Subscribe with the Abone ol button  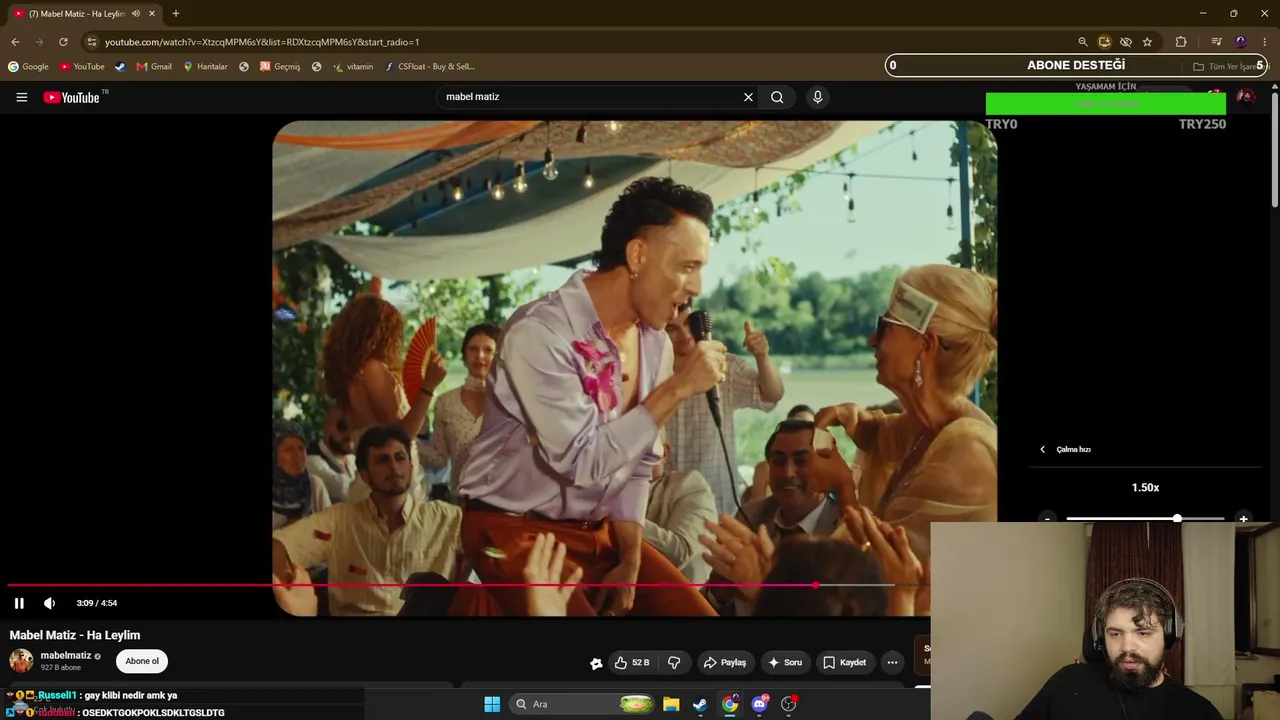point(142,661)
